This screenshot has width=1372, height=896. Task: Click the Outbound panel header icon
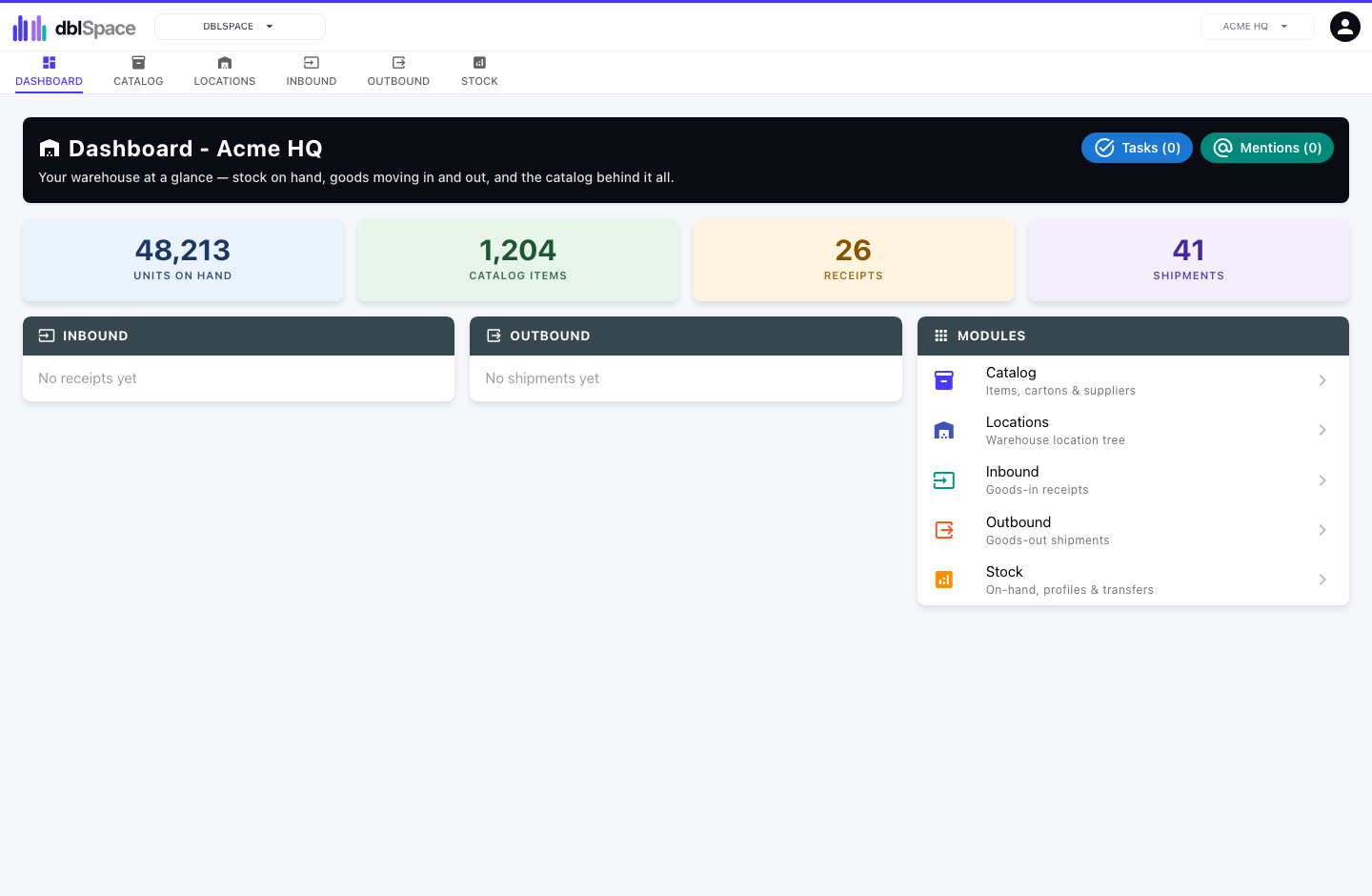point(494,336)
